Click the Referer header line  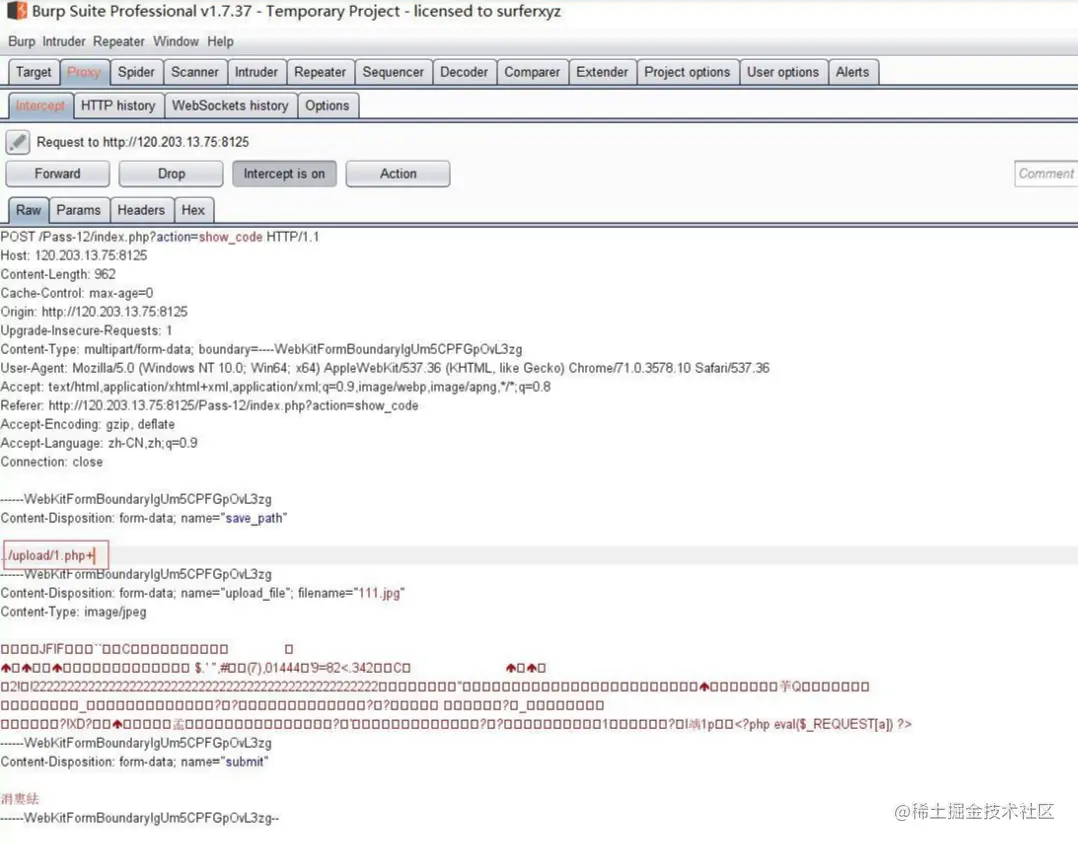[209, 406]
